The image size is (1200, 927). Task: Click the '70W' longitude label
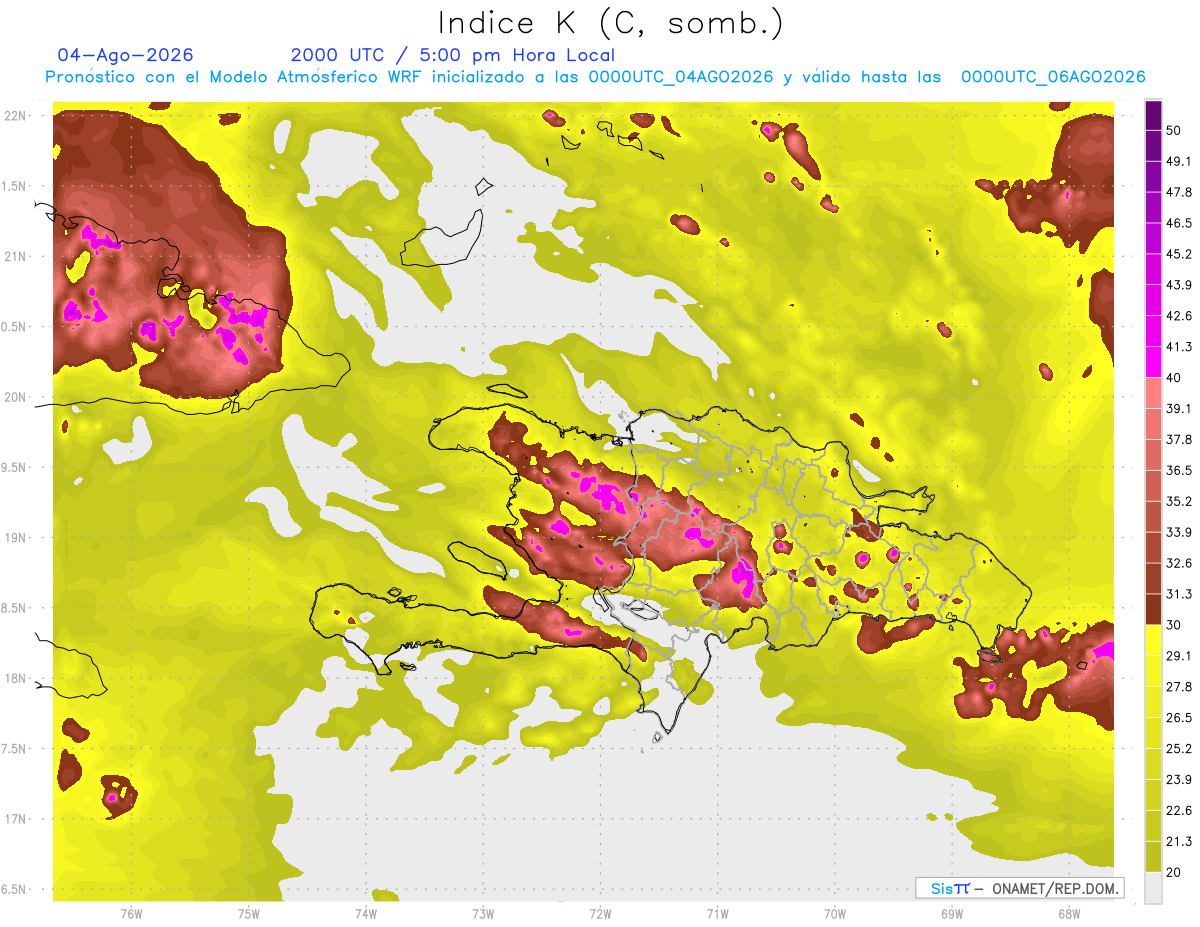pyautogui.click(x=835, y=914)
